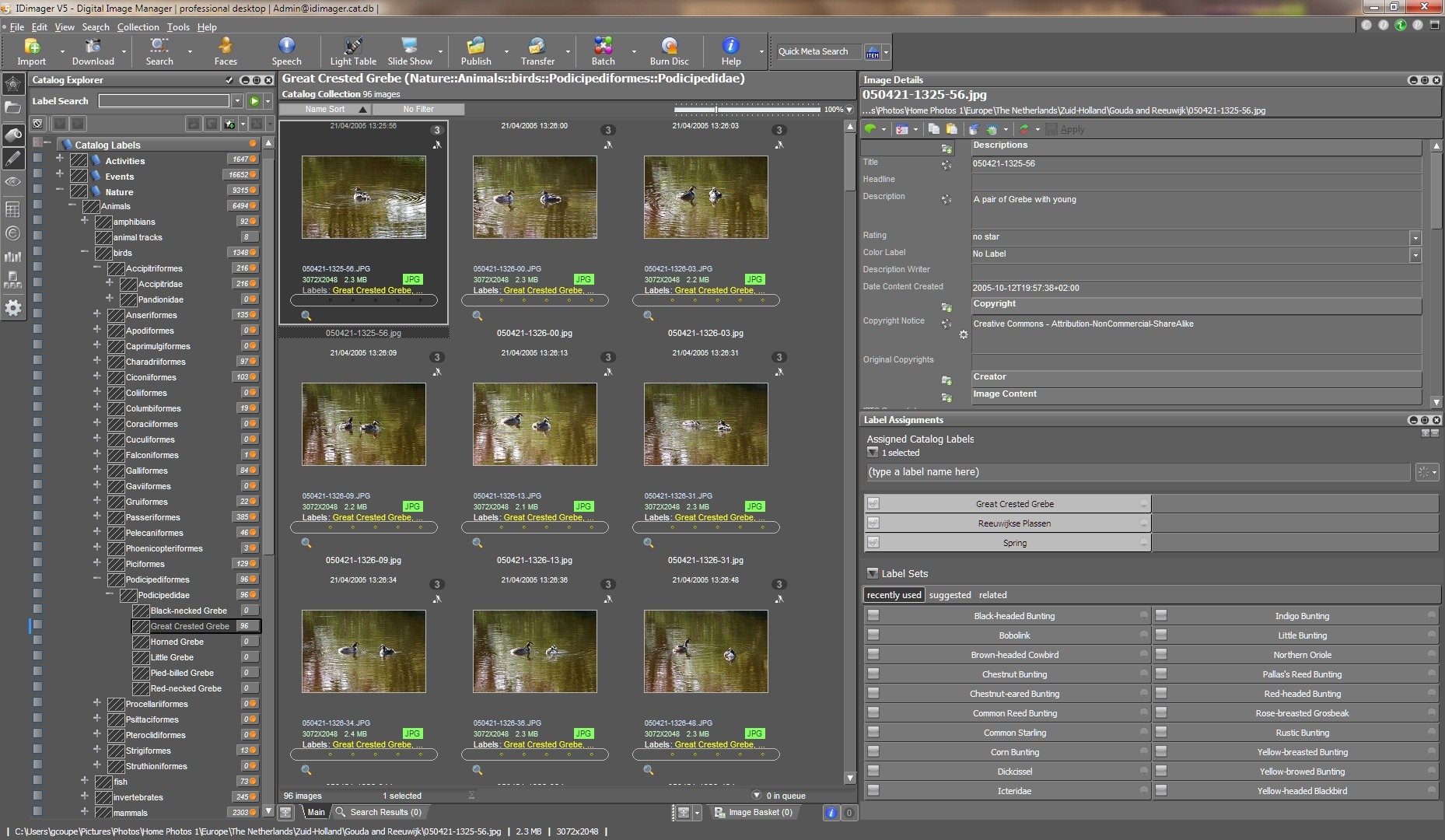Open the Collection menu
Viewport: 1445px width, 840px height.
(138, 26)
